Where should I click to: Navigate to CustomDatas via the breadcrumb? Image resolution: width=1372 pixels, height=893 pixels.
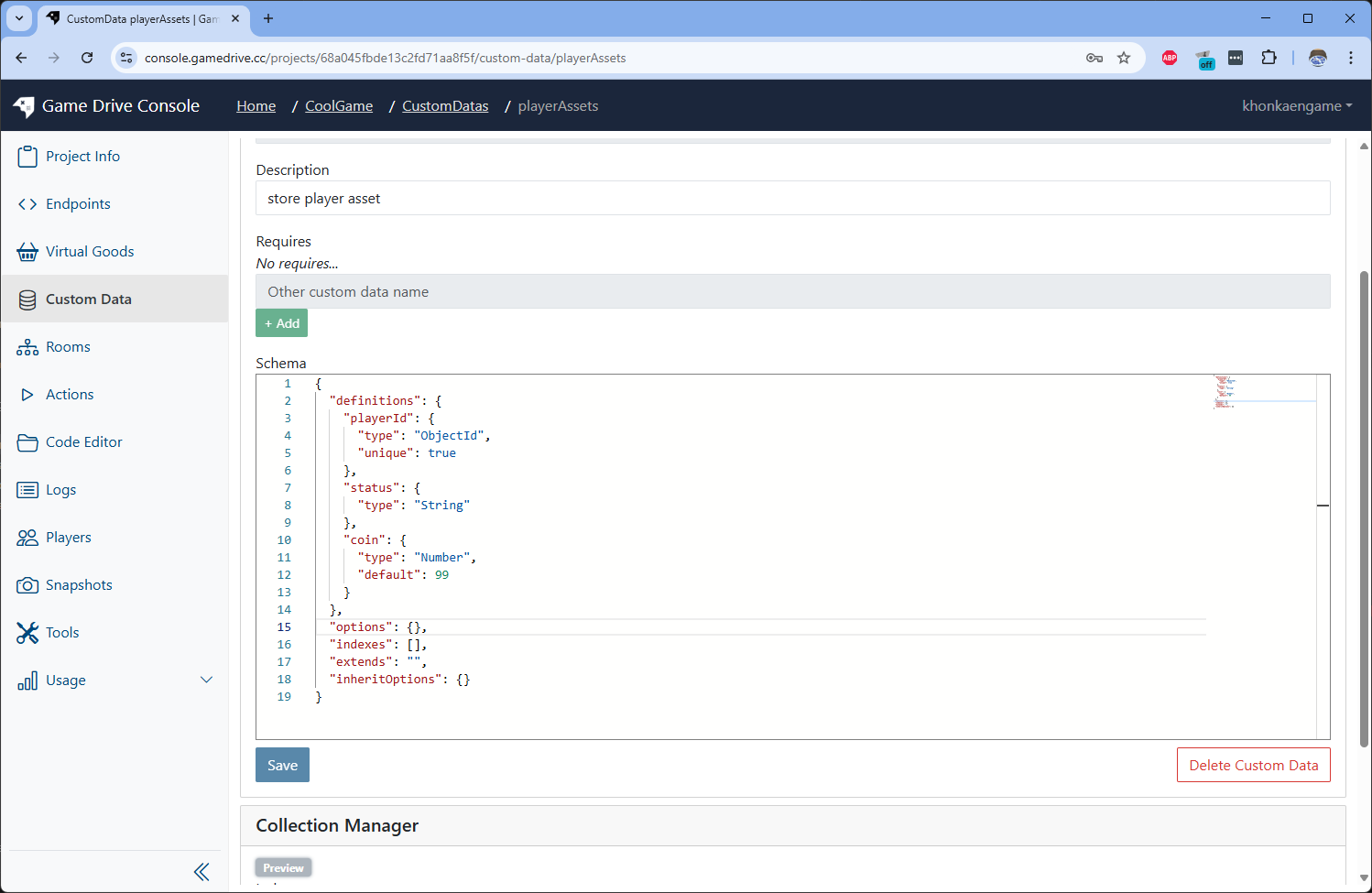445,105
